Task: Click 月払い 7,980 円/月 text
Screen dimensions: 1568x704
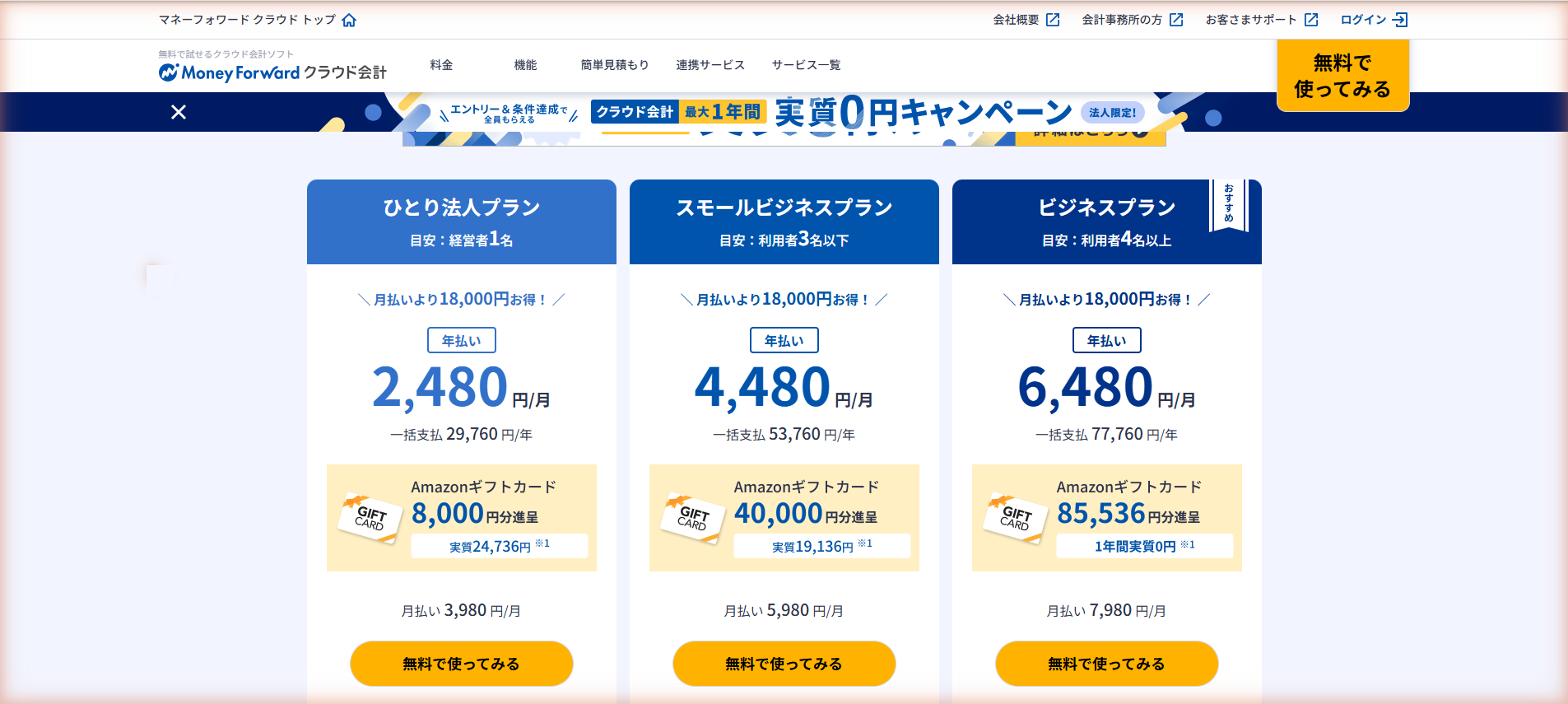Action: click(x=1106, y=610)
